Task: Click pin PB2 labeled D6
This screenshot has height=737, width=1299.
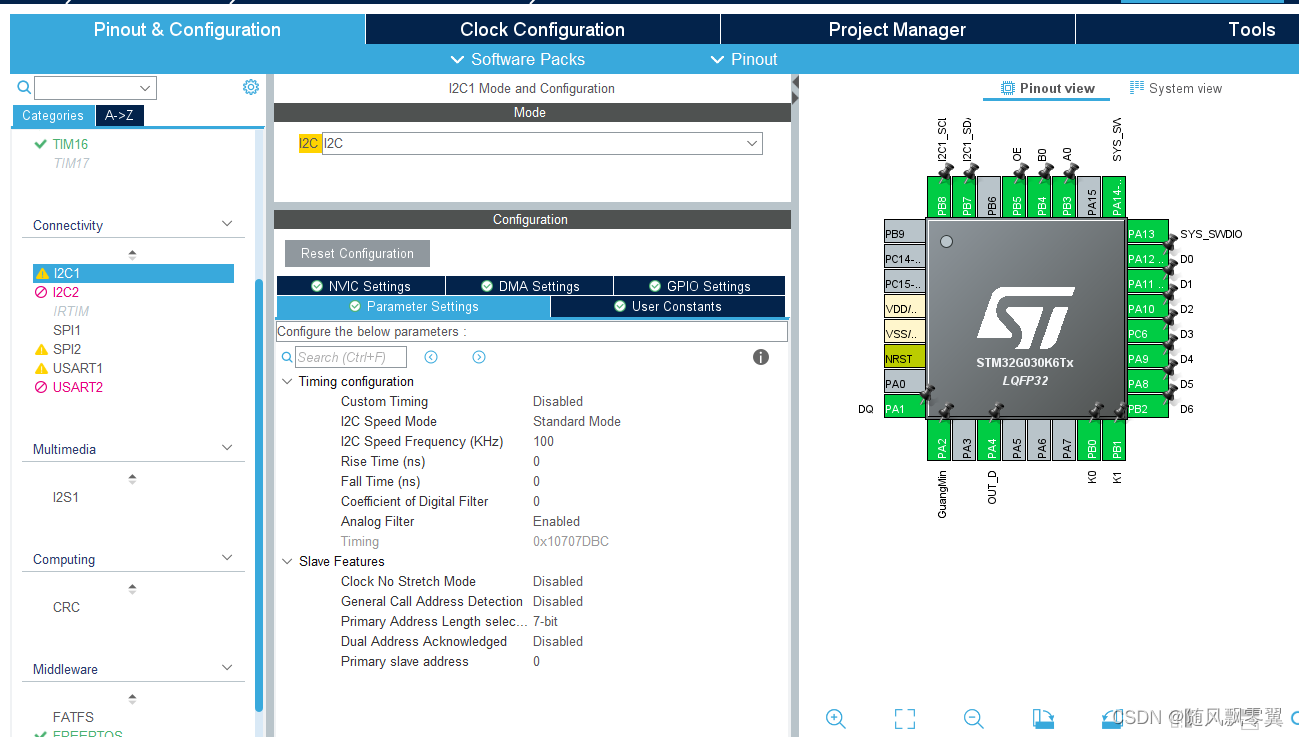Action: tap(1147, 408)
